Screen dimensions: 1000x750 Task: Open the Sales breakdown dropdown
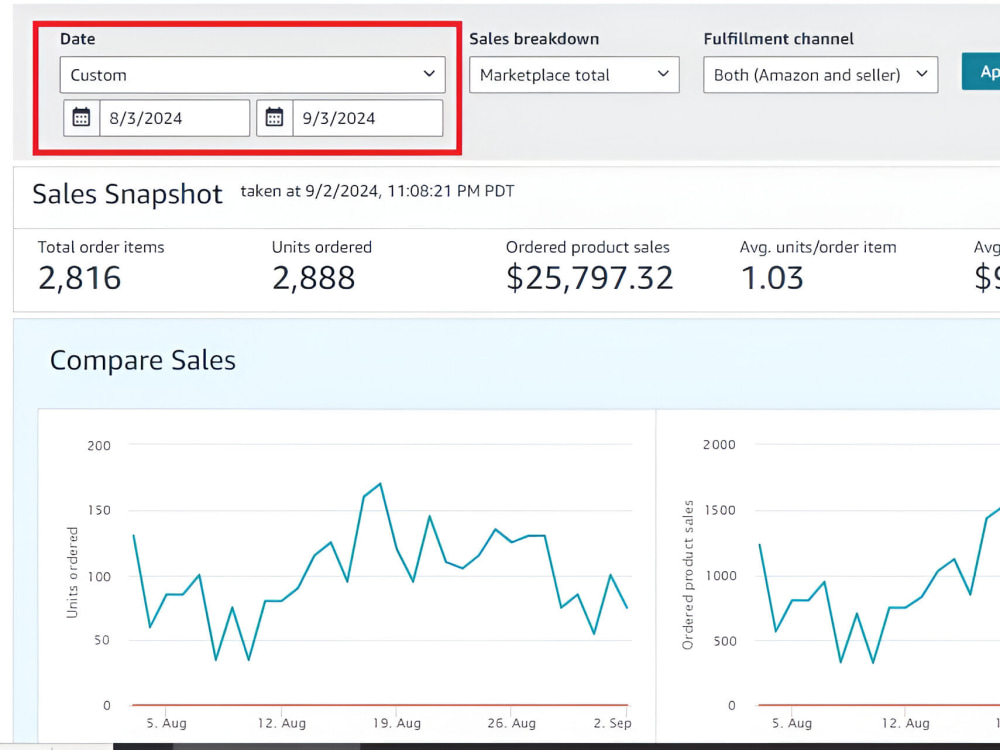pyautogui.click(x=574, y=75)
